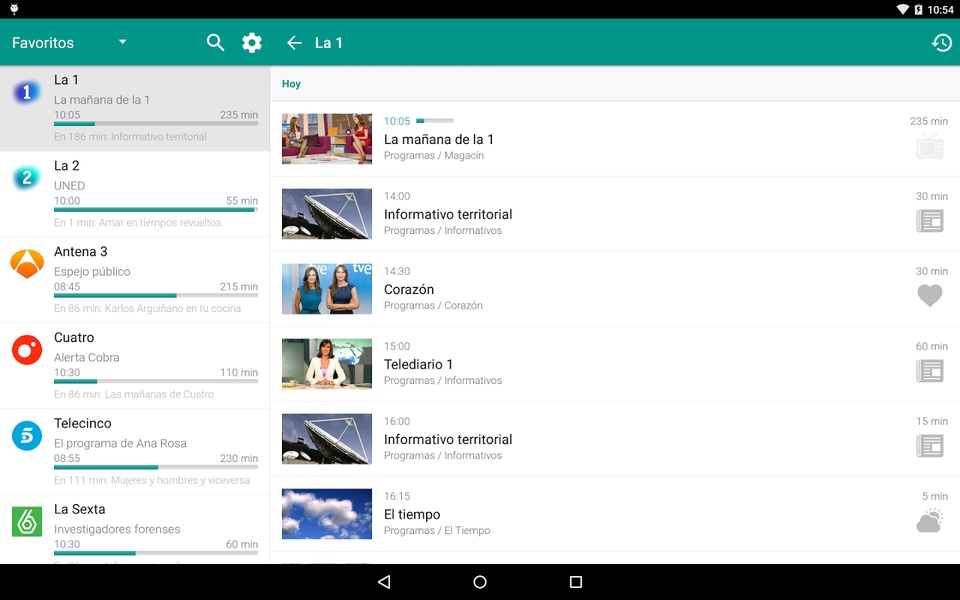The height and width of the screenshot is (600, 960).
Task: Tap the Antena 3 channel logo
Action: coord(27,264)
